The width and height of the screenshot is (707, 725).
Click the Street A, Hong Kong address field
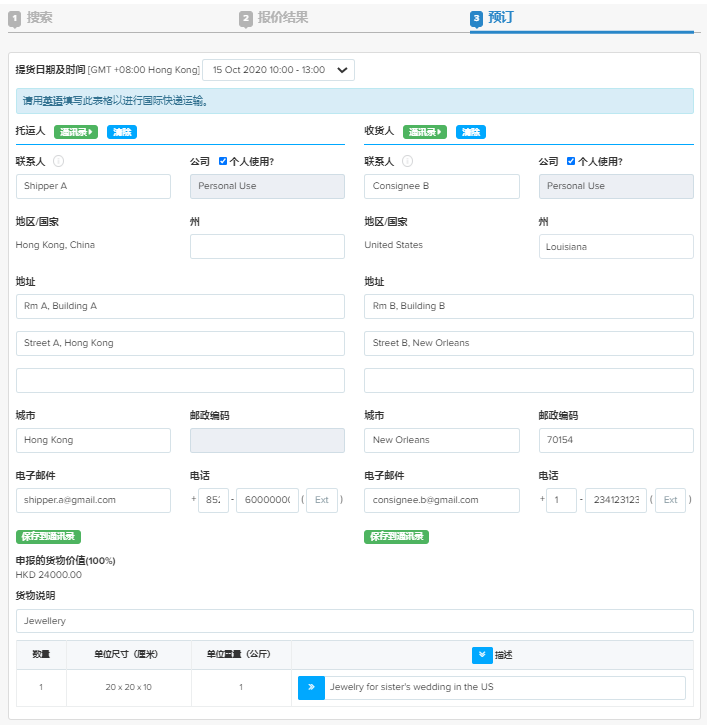180,344
